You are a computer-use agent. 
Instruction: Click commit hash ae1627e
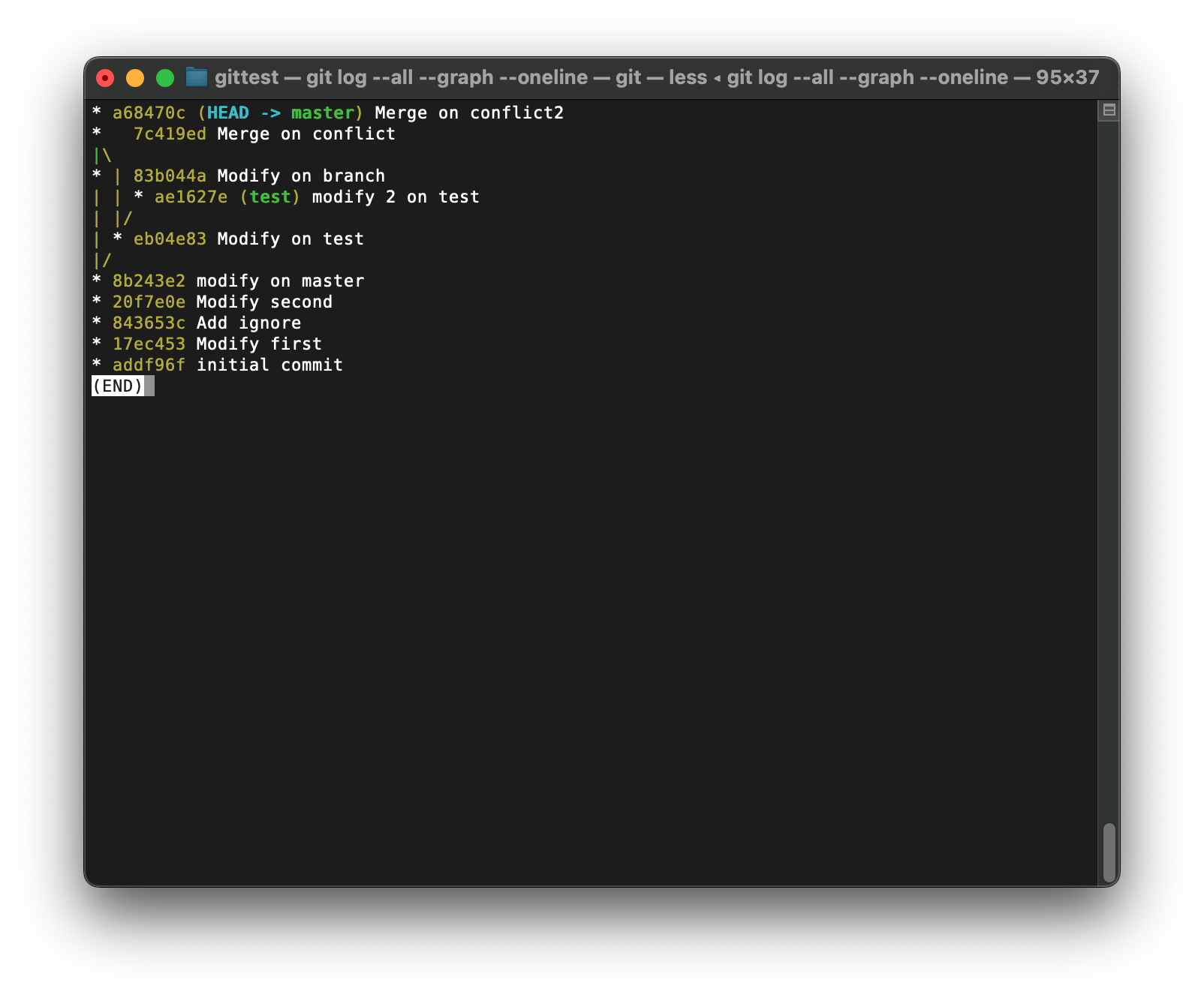coord(191,197)
